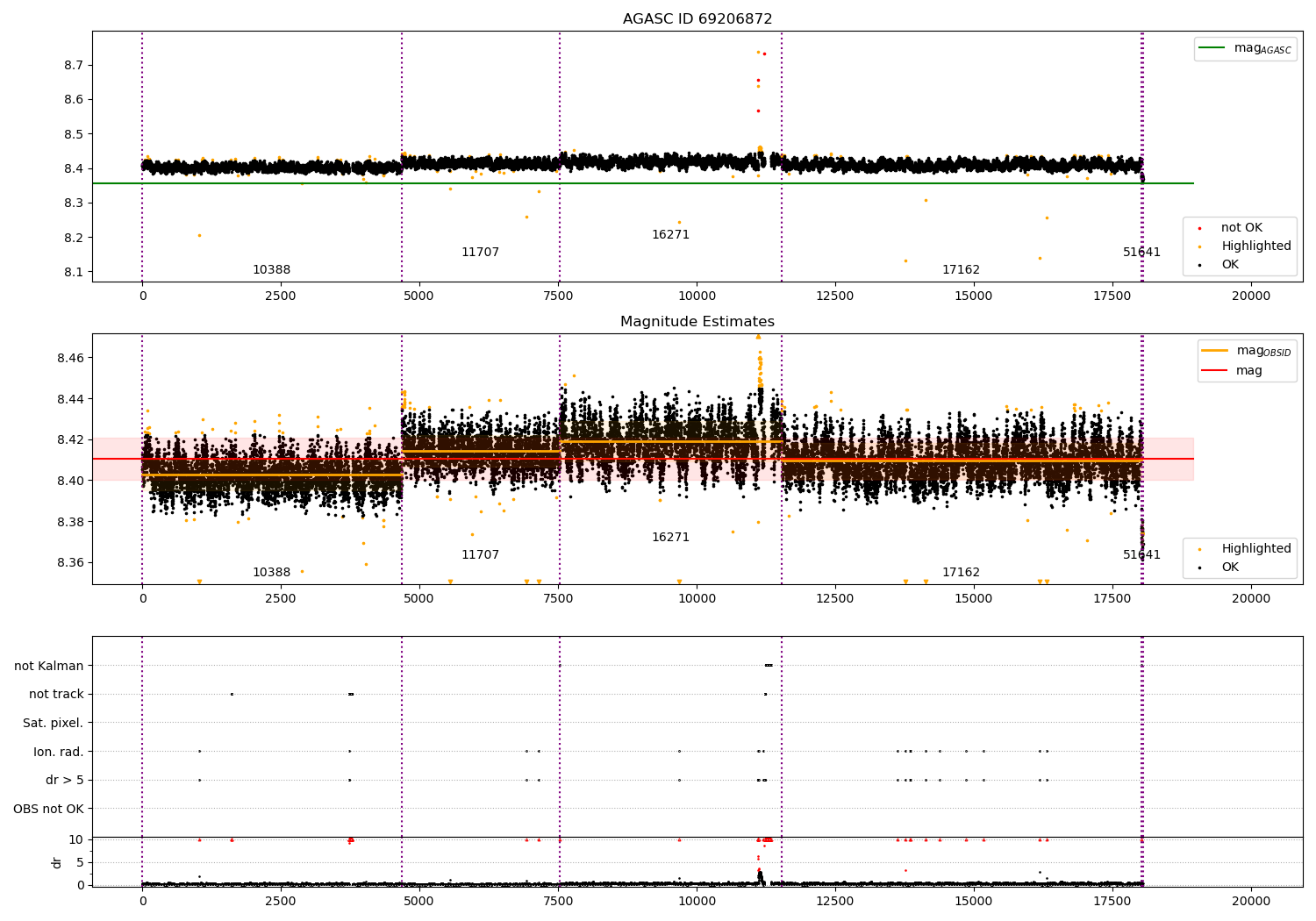Click the 8.7 y-axis tick in top plot

(74, 66)
